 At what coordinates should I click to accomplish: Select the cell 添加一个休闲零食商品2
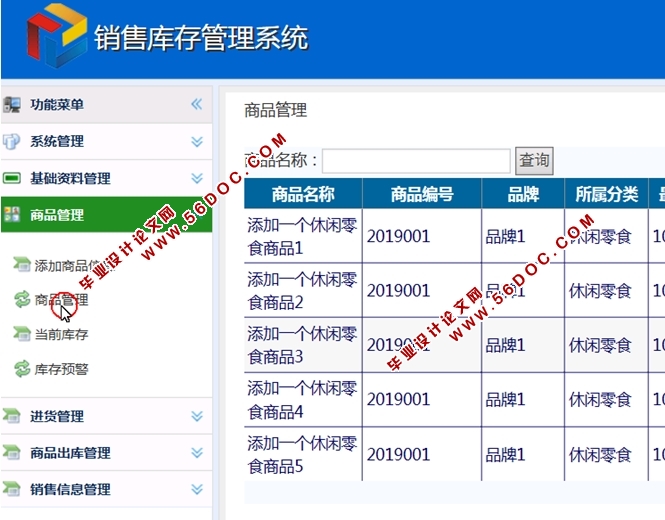(302, 291)
